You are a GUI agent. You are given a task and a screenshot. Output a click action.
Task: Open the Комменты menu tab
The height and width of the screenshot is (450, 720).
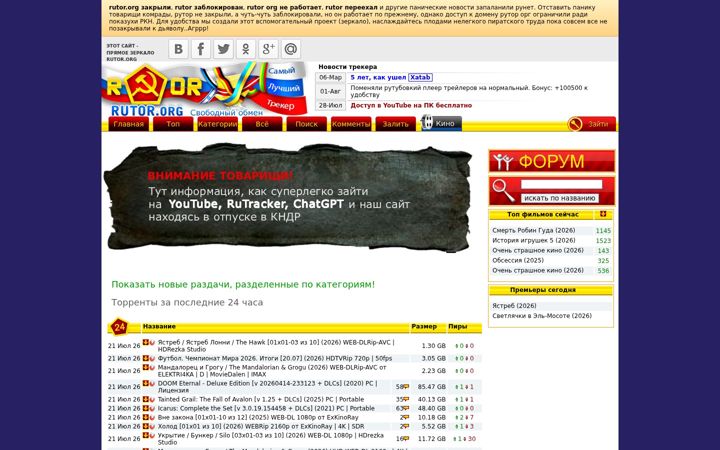351,124
